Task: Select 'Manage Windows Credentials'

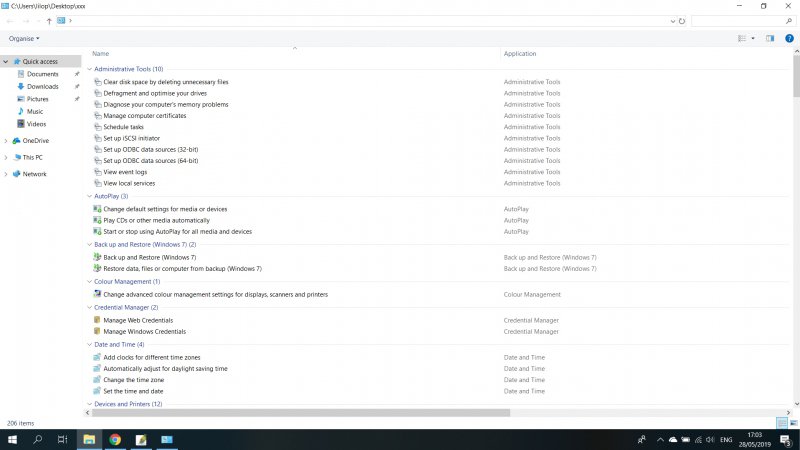Action: pyautogui.click(x=144, y=332)
